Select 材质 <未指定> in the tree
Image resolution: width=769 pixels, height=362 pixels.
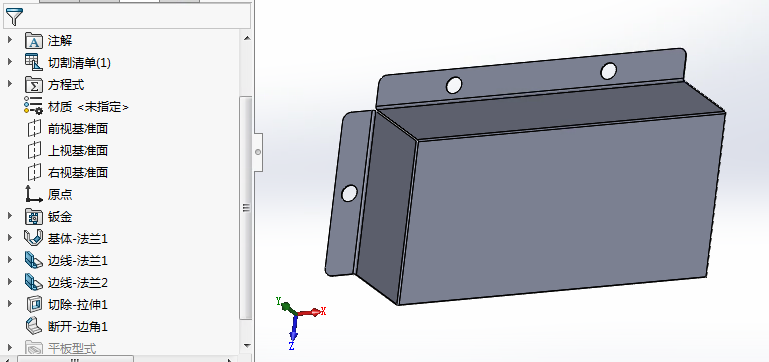point(88,107)
